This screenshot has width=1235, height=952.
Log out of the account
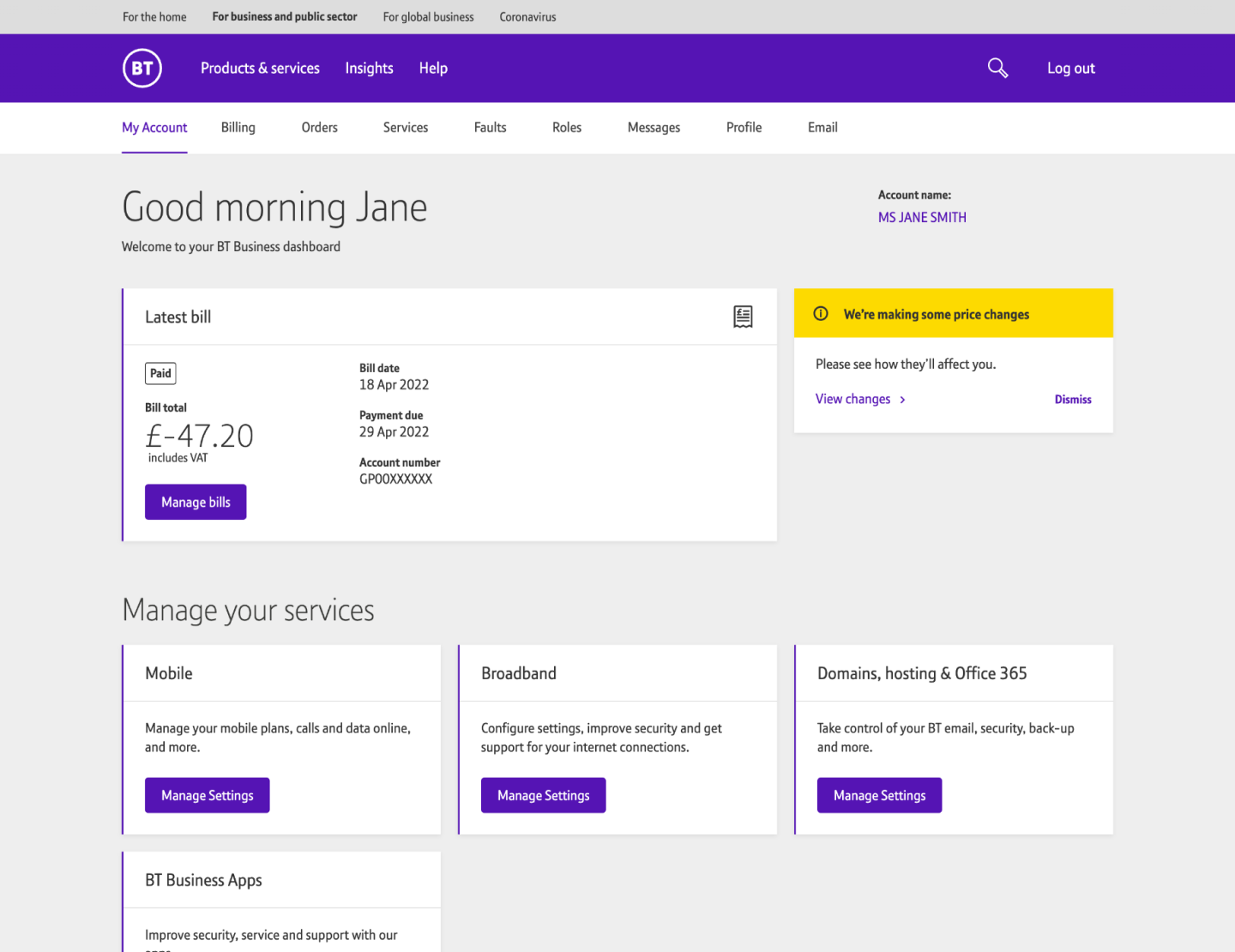pos(1070,68)
